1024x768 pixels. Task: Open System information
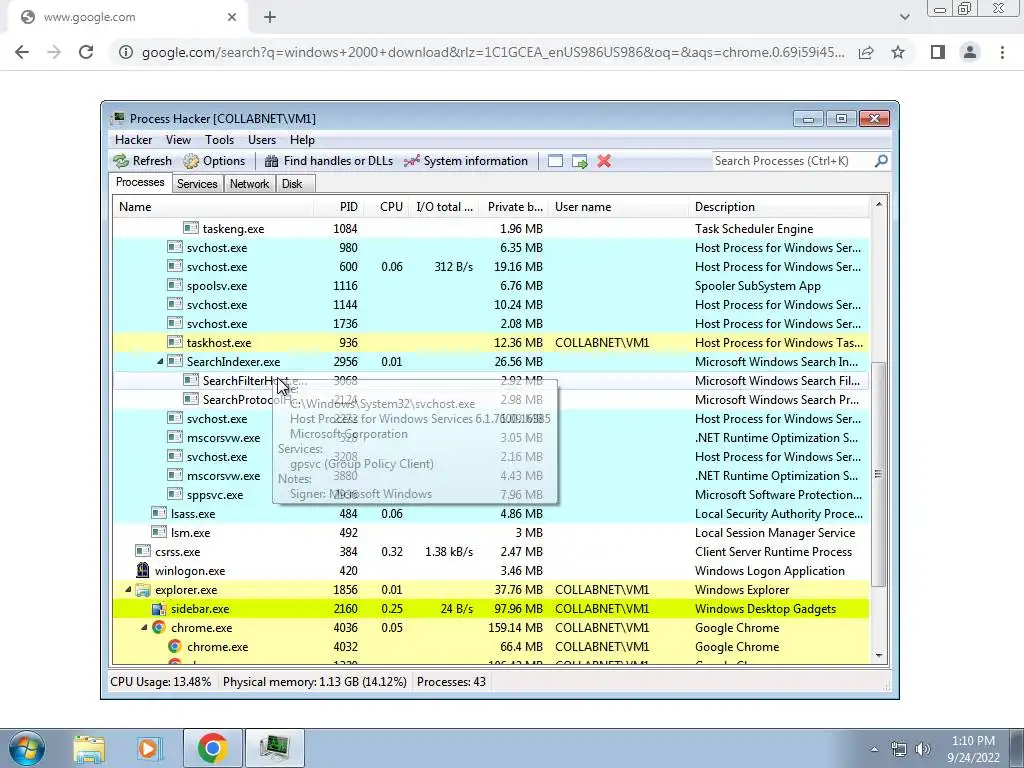(466, 161)
